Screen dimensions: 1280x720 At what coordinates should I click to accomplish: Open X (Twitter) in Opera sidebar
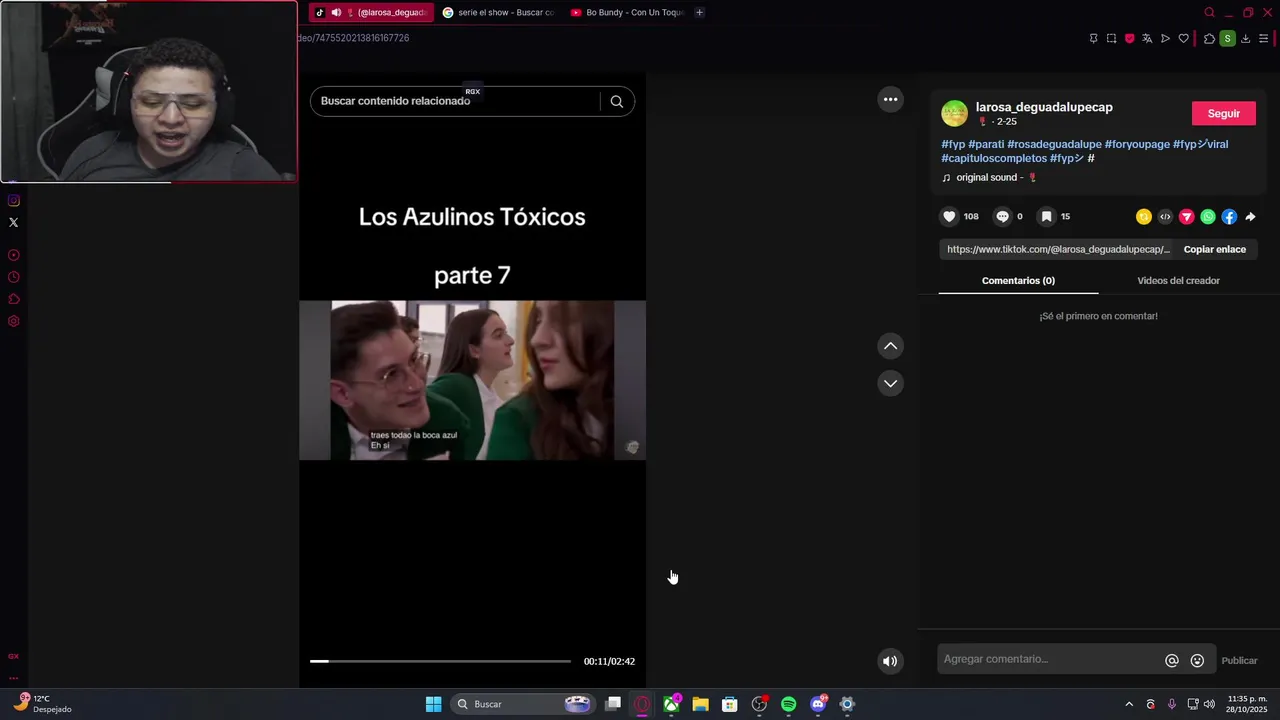[x=14, y=223]
